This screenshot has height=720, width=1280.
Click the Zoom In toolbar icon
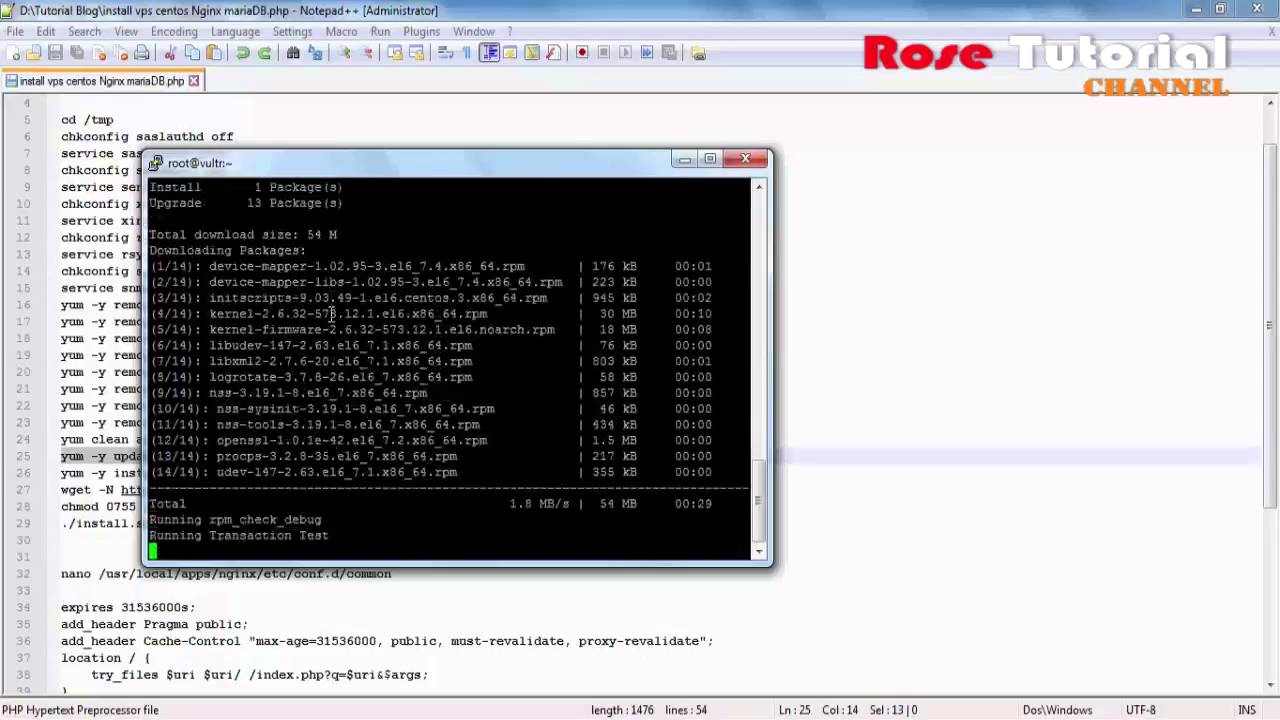(345, 53)
